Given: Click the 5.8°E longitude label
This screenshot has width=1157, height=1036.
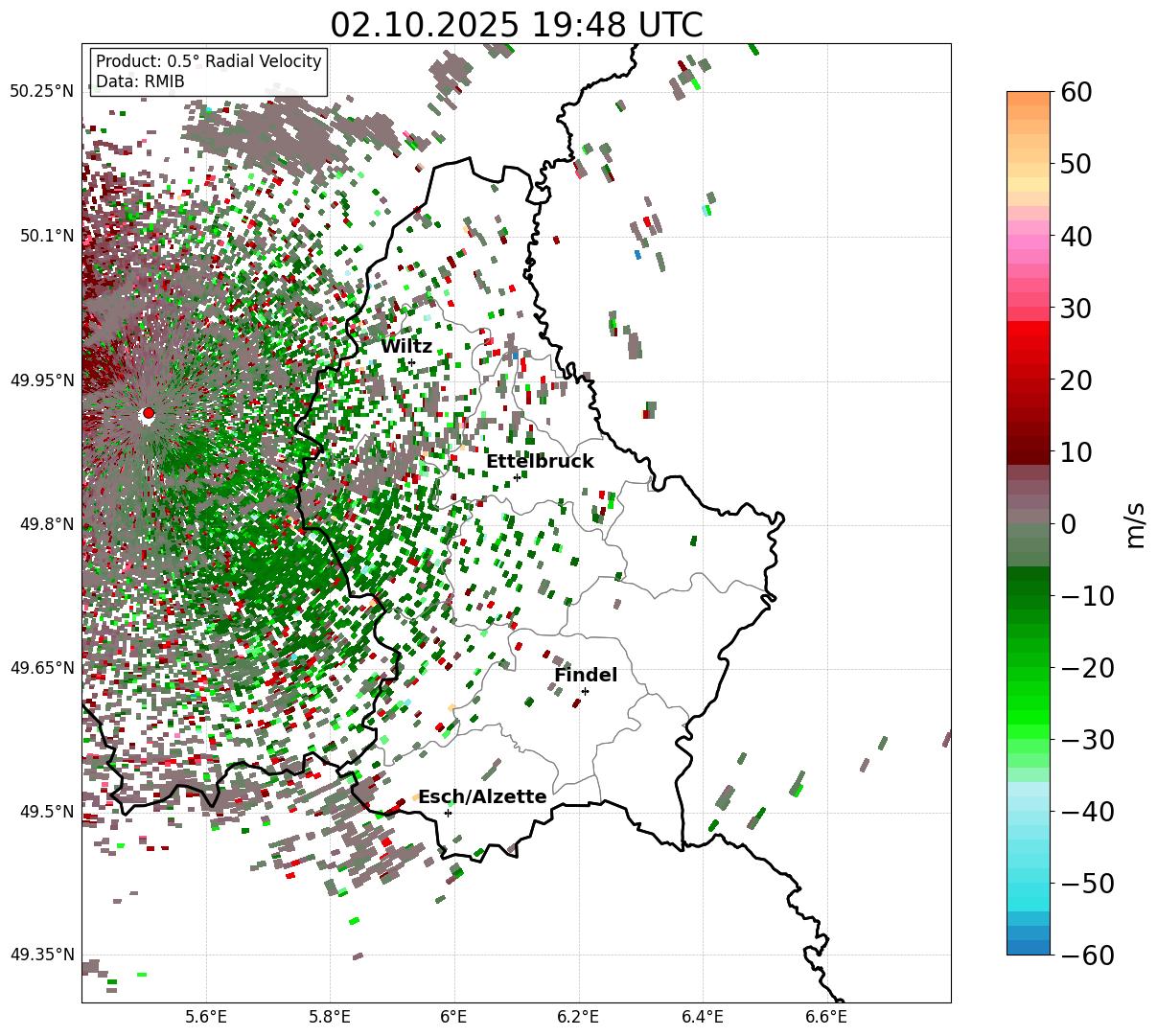Looking at the screenshot, I should point(330,1017).
